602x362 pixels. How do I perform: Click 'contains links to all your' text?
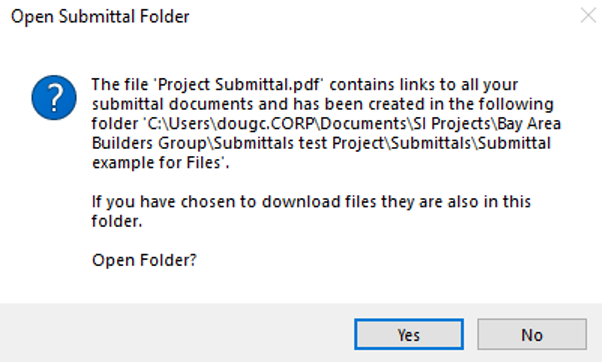point(424,84)
